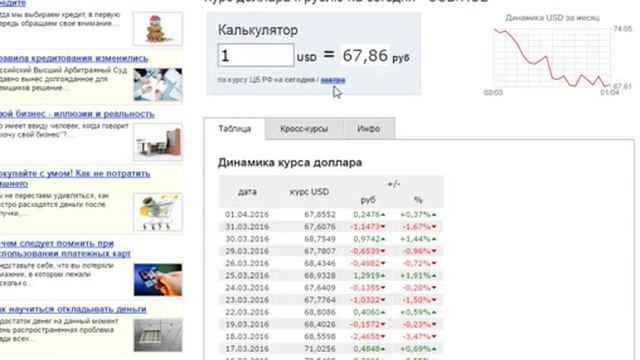The width and height of the screenshot is (640, 360).
Task: Click the office desk thumbnail
Action: [158, 142]
